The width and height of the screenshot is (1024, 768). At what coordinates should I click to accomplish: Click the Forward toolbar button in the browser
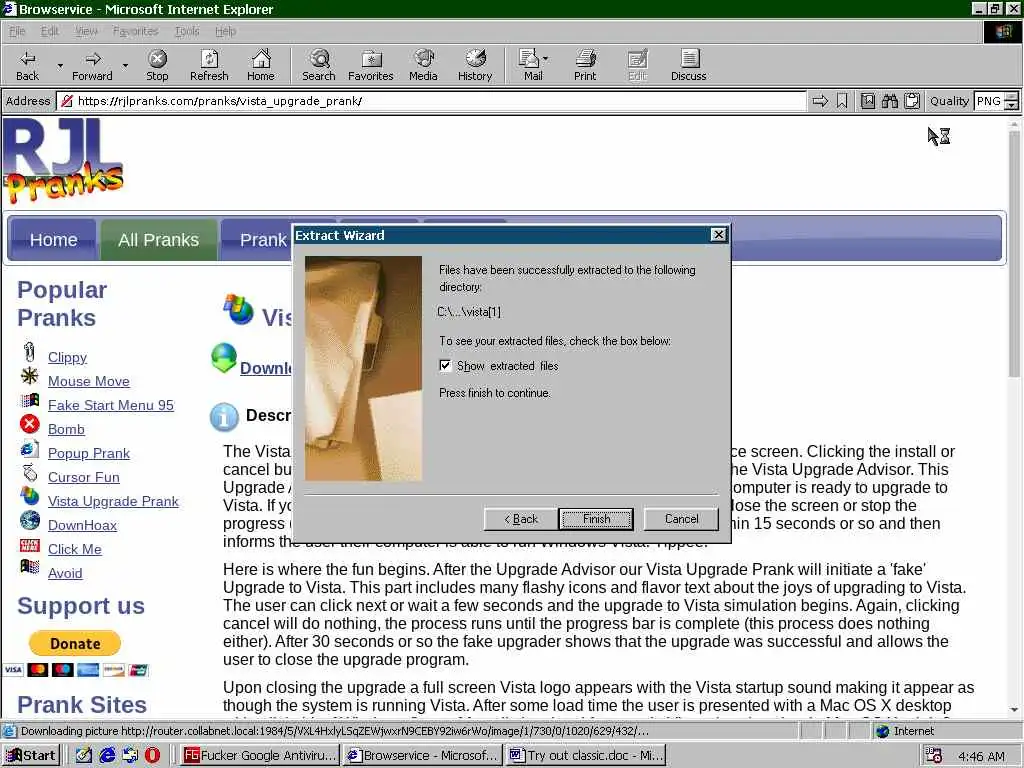[x=92, y=65]
